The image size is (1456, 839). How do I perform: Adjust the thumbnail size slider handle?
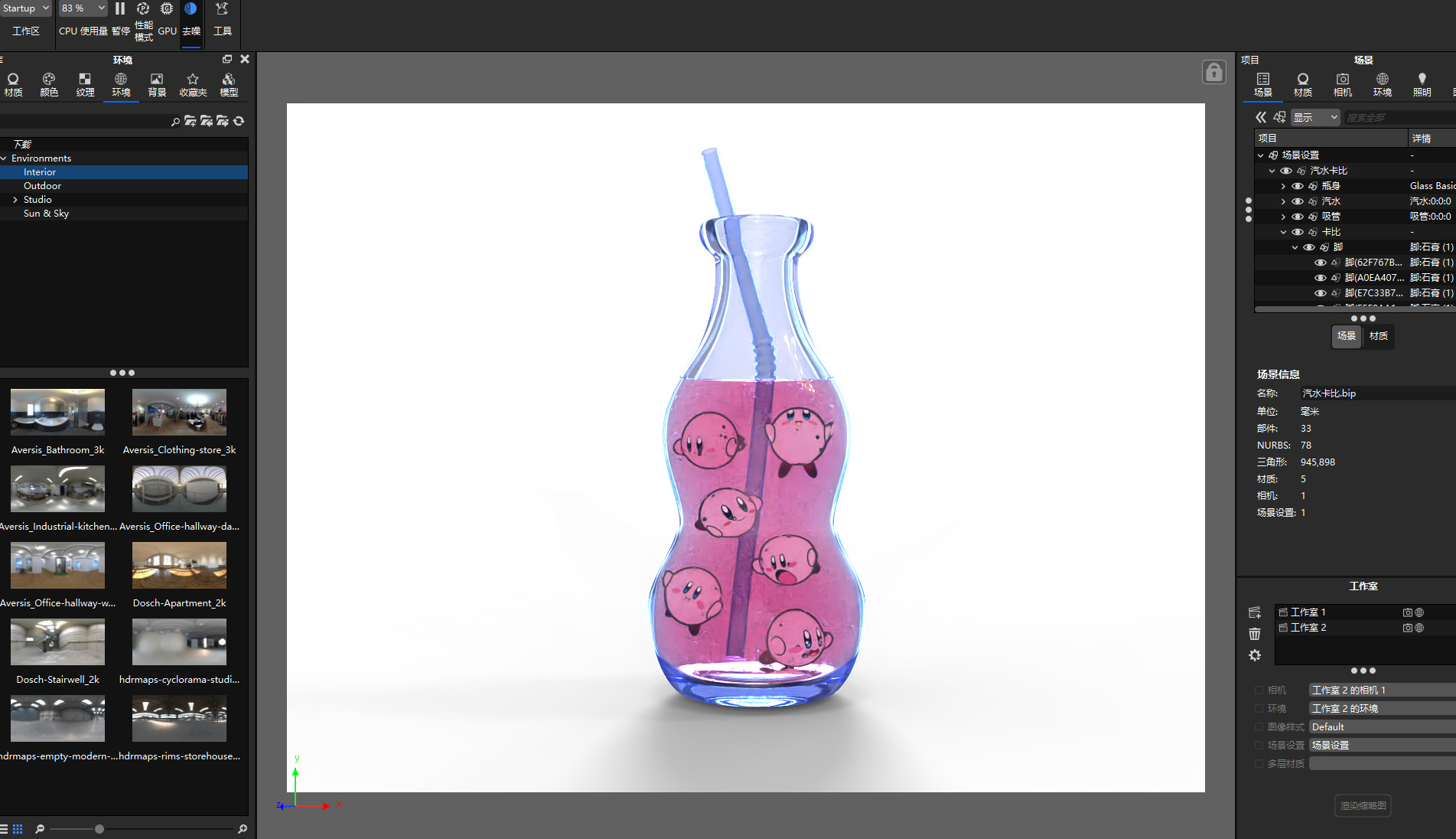[99, 829]
